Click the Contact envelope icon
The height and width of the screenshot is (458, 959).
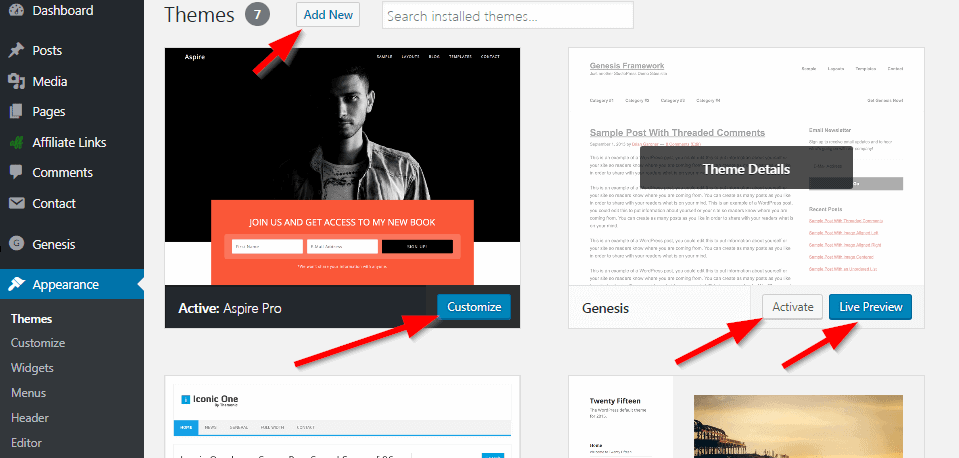pos(17,204)
